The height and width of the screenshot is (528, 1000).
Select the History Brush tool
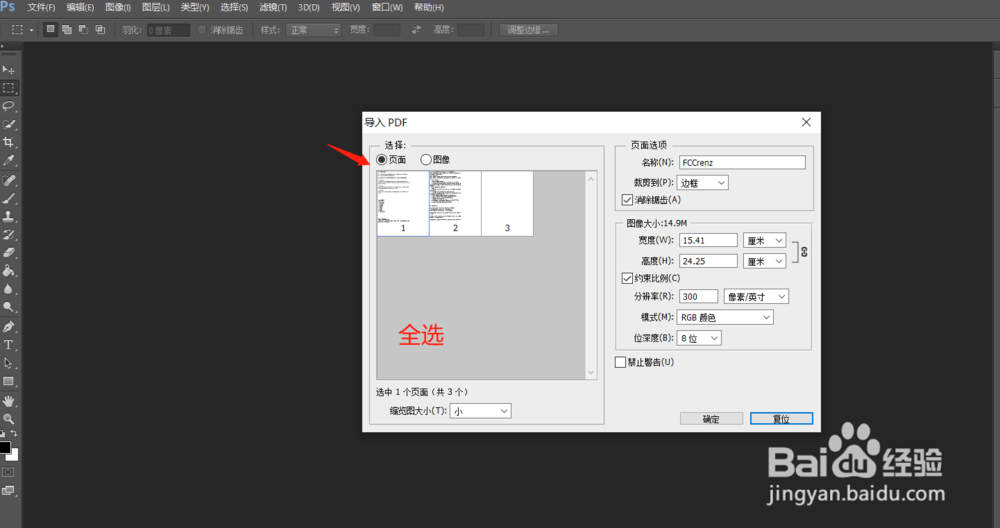(x=8, y=235)
